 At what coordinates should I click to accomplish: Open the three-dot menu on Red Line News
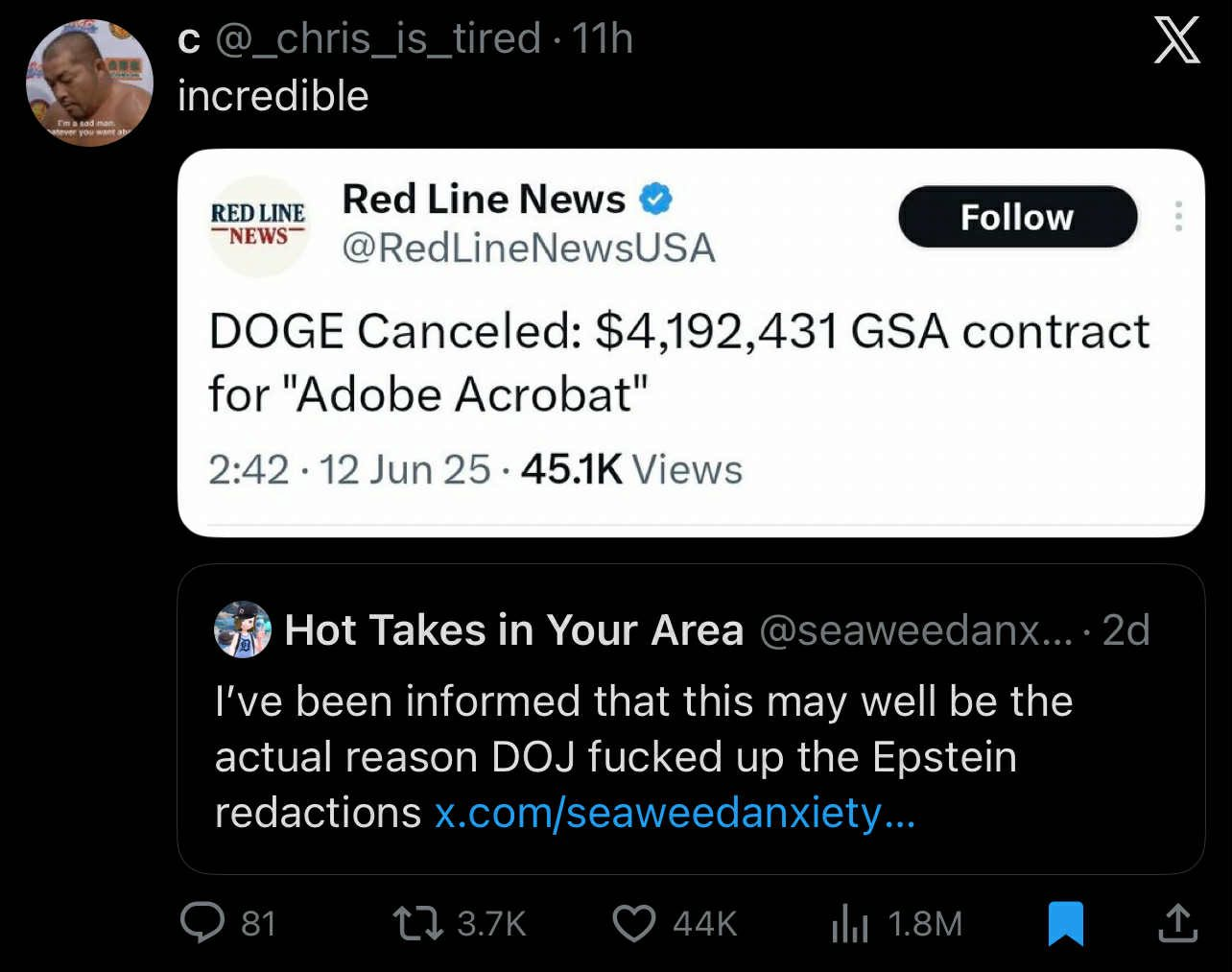pyautogui.click(x=1178, y=217)
